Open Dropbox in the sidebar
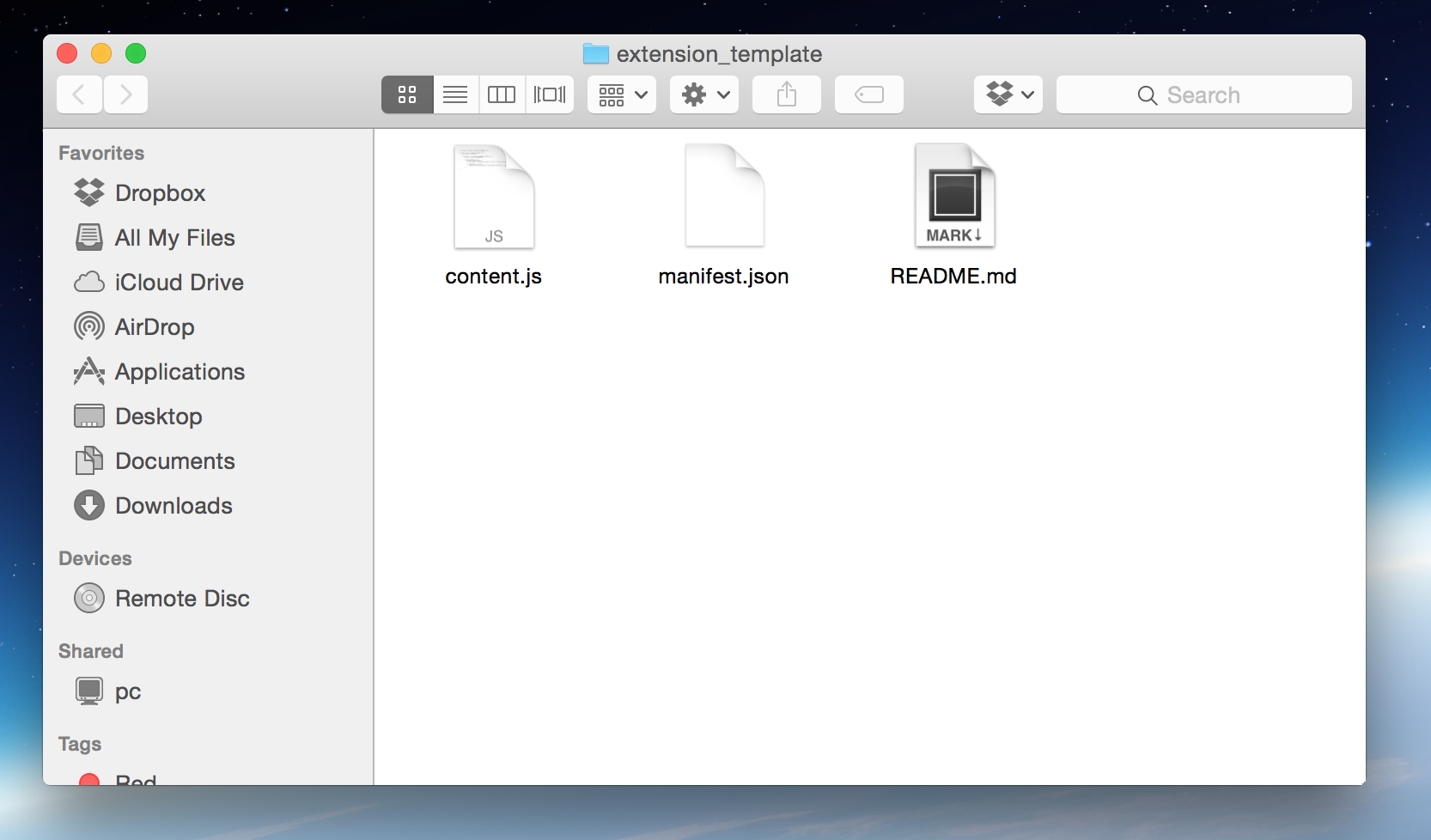1431x840 pixels. coord(160,193)
